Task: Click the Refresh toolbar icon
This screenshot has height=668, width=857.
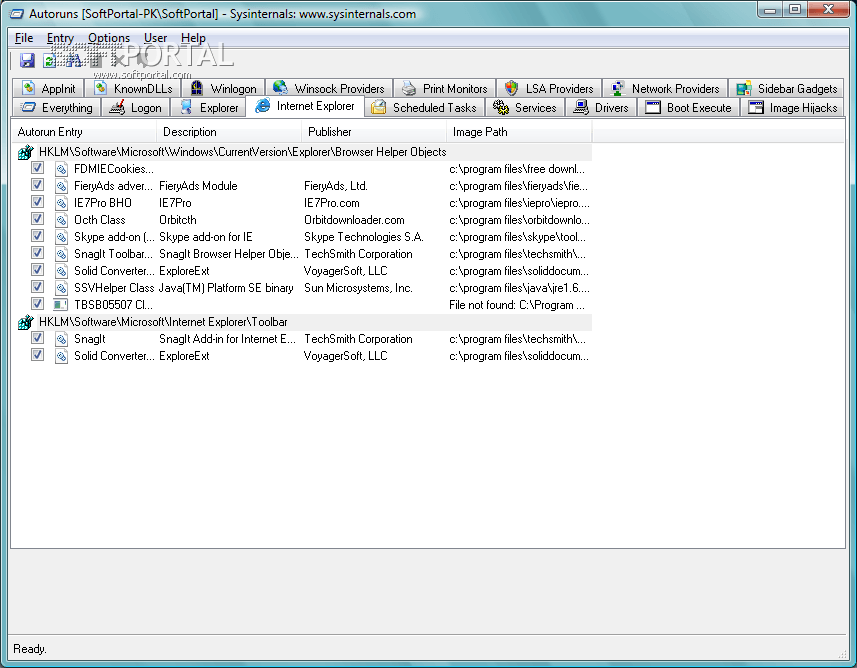Action: 50,60
